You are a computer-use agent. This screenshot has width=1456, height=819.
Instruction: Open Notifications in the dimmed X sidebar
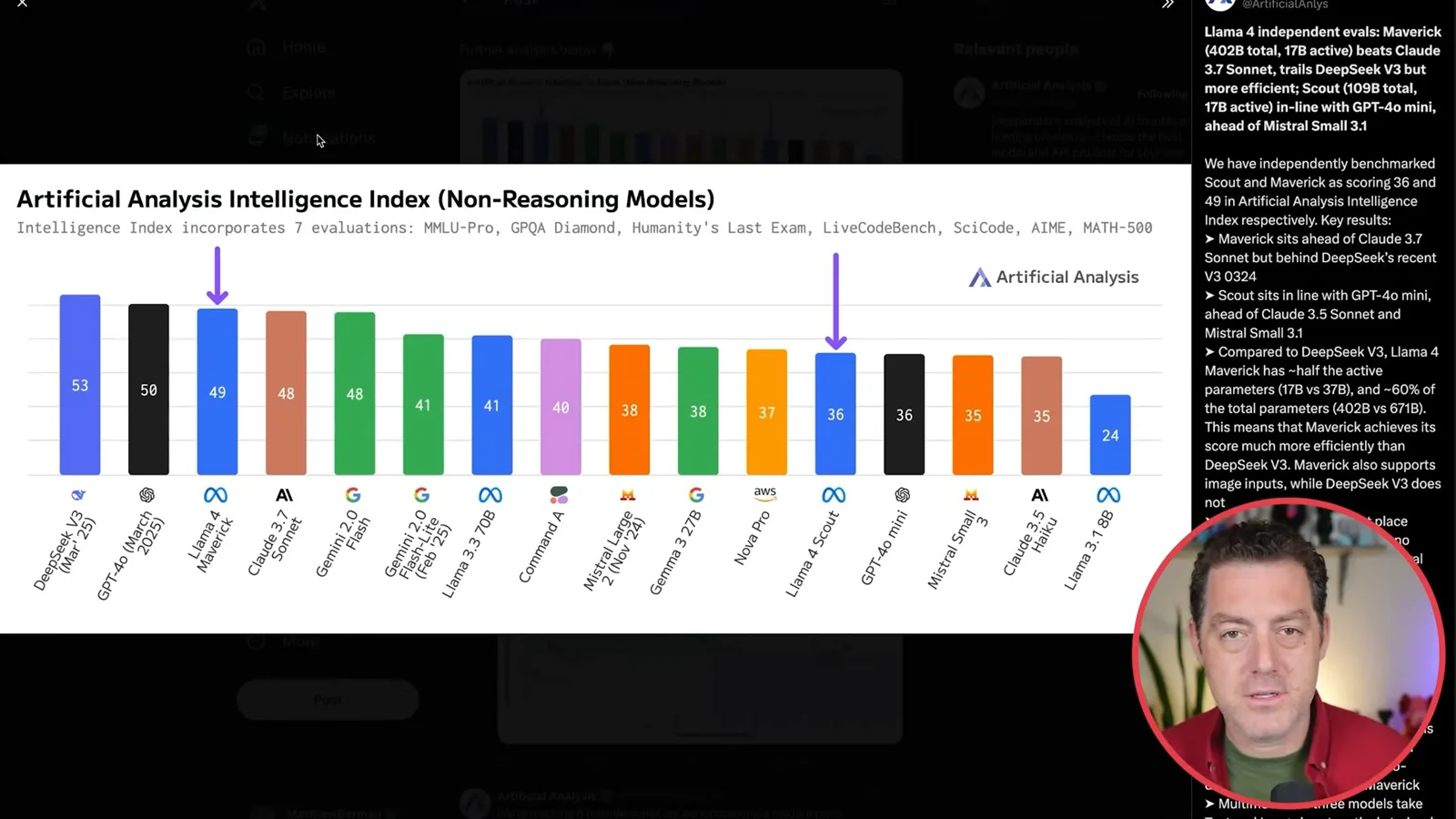(x=311, y=138)
